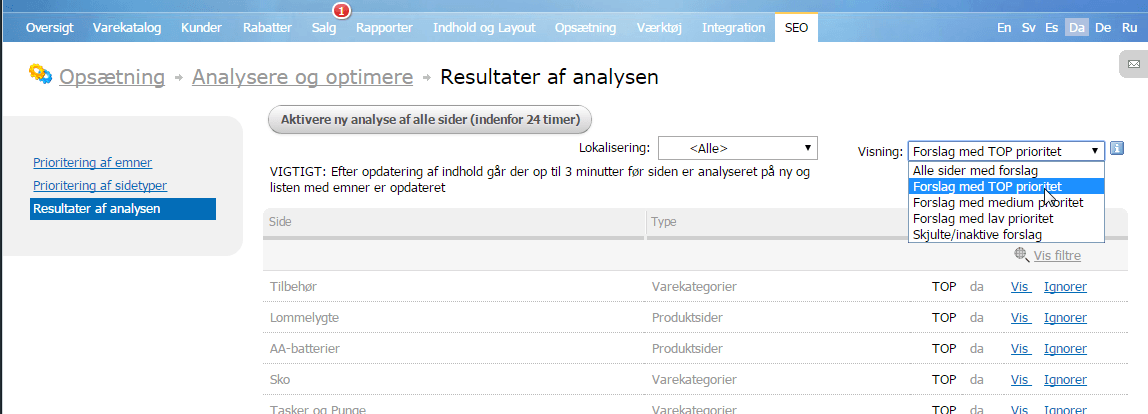The height and width of the screenshot is (414, 1148).
Task: Click Varekategorier in the Tilbehør row
Action: click(x=694, y=287)
